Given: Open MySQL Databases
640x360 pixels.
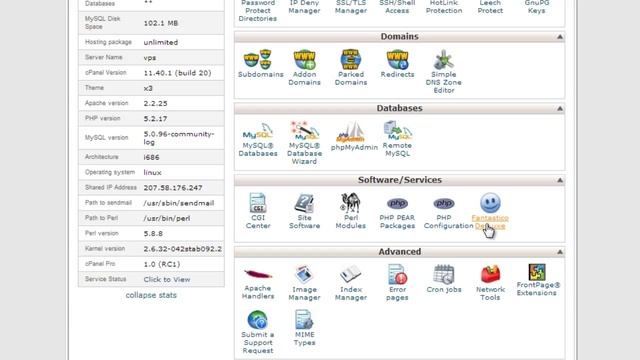Looking at the screenshot, I should click(x=258, y=131).
